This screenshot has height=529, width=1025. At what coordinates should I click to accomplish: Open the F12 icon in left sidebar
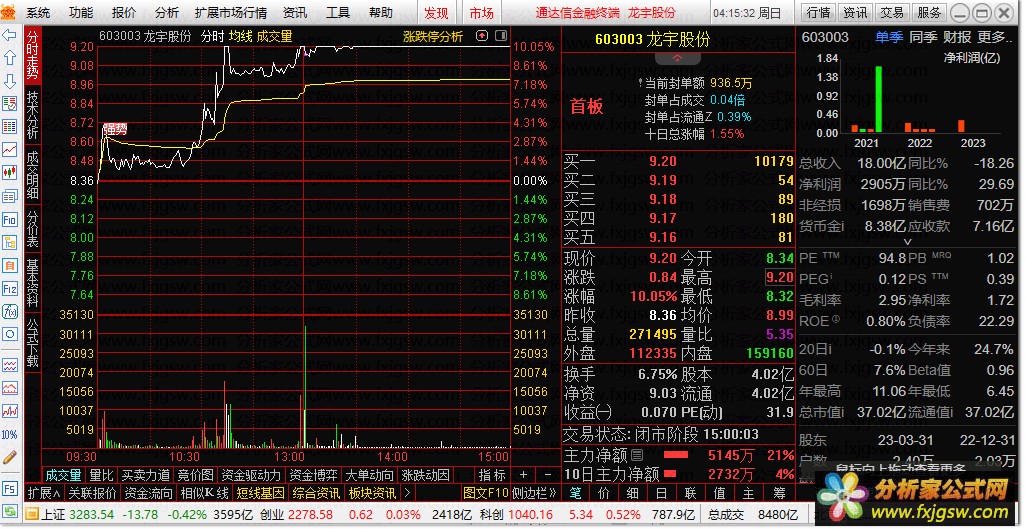10,288
